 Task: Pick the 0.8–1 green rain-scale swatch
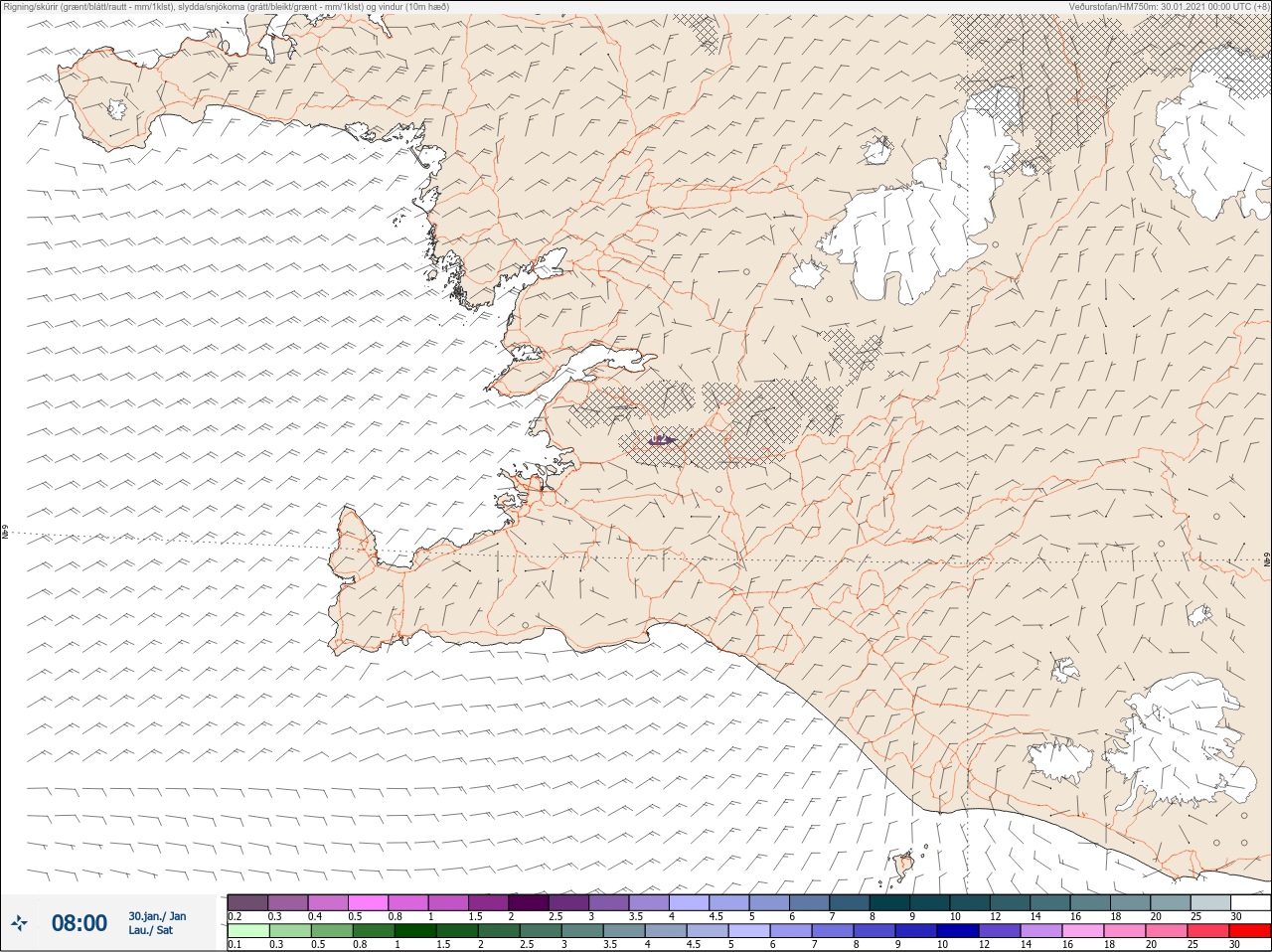(373, 931)
